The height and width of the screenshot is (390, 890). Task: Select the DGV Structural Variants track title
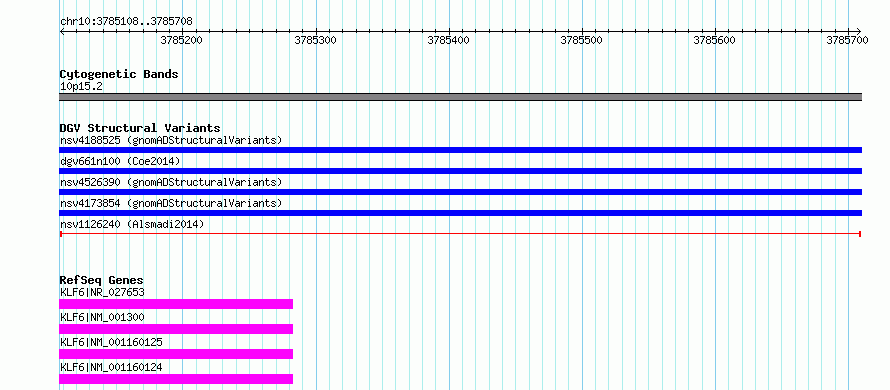click(140, 128)
